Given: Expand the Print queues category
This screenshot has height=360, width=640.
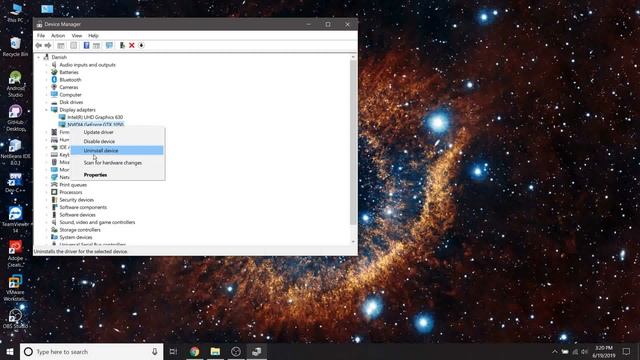Looking at the screenshot, I should 47,184.
